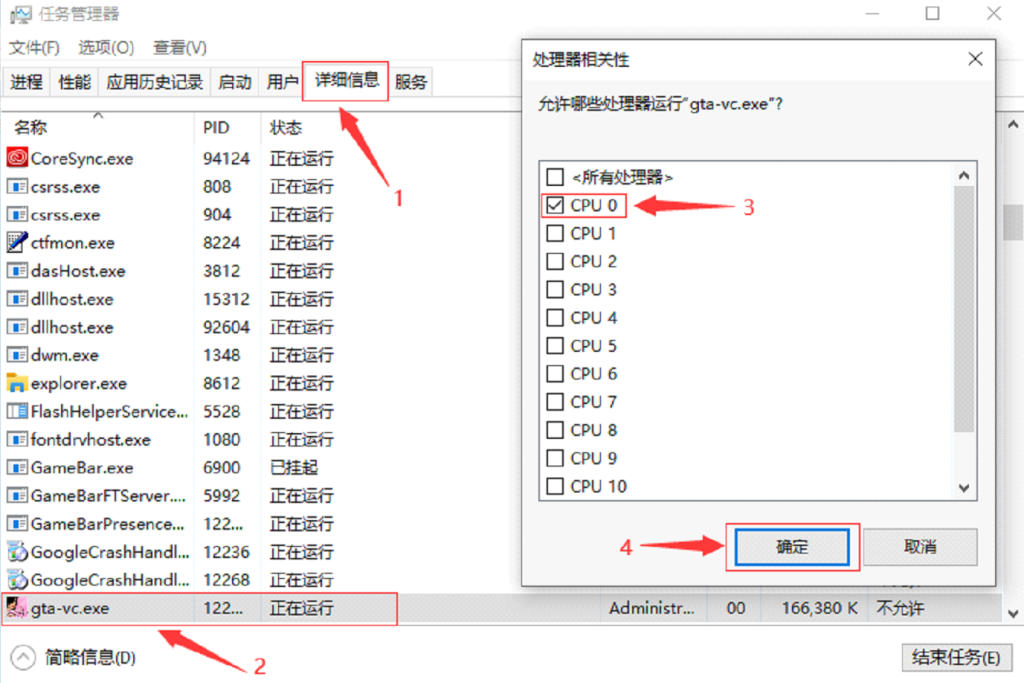Click the 结束任务 button
The image size is (1024, 683).
(957, 658)
